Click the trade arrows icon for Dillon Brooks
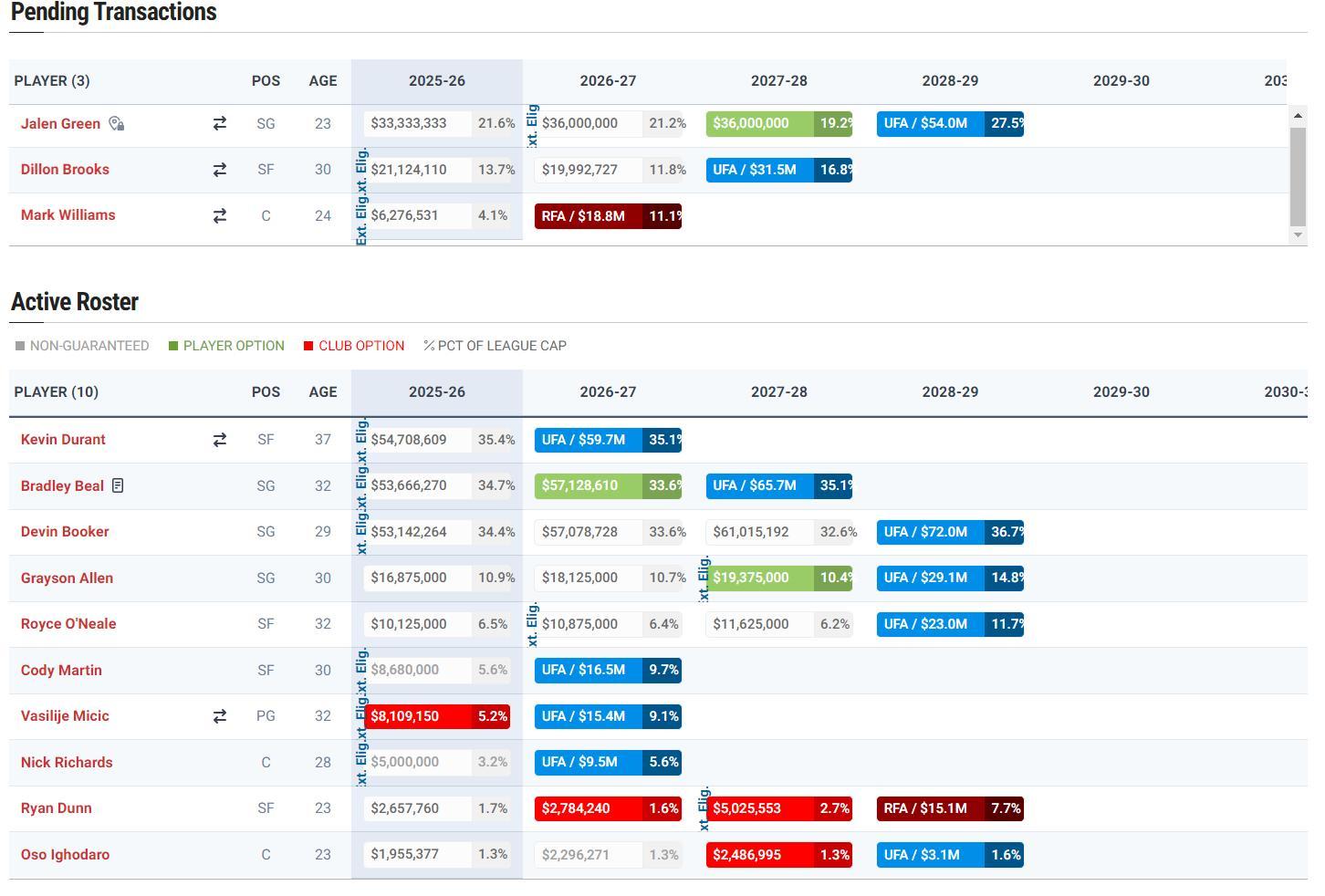Image resolution: width=1325 pixels, height=896 pixels. click(x=219, y=170)
